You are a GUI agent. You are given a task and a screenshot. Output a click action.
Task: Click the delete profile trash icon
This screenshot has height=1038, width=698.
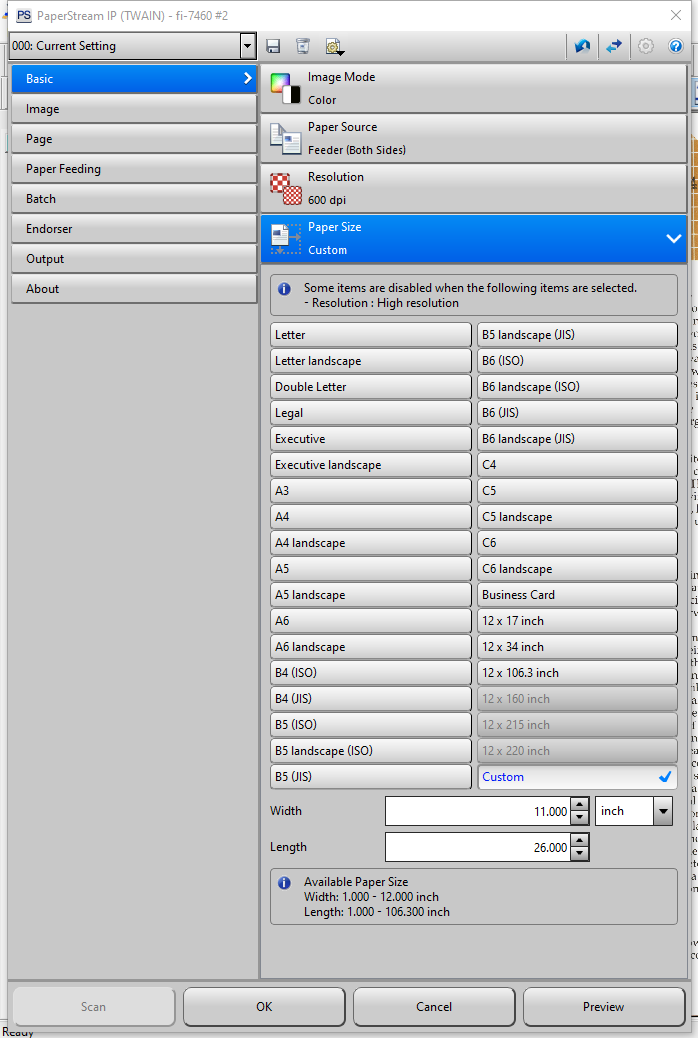pyautogui.click(x=302, y=46)
